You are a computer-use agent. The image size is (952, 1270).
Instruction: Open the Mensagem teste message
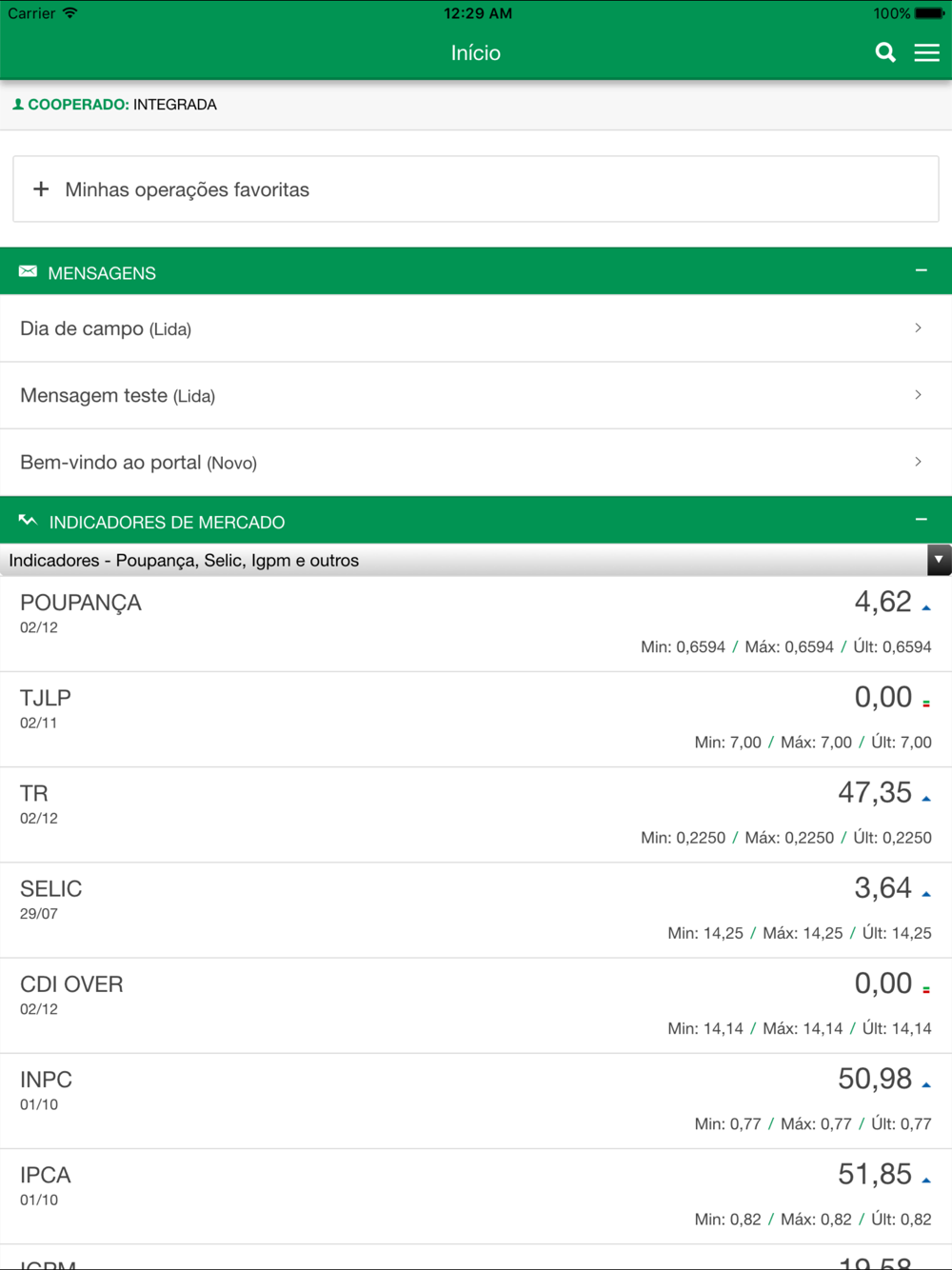(476, 395)
